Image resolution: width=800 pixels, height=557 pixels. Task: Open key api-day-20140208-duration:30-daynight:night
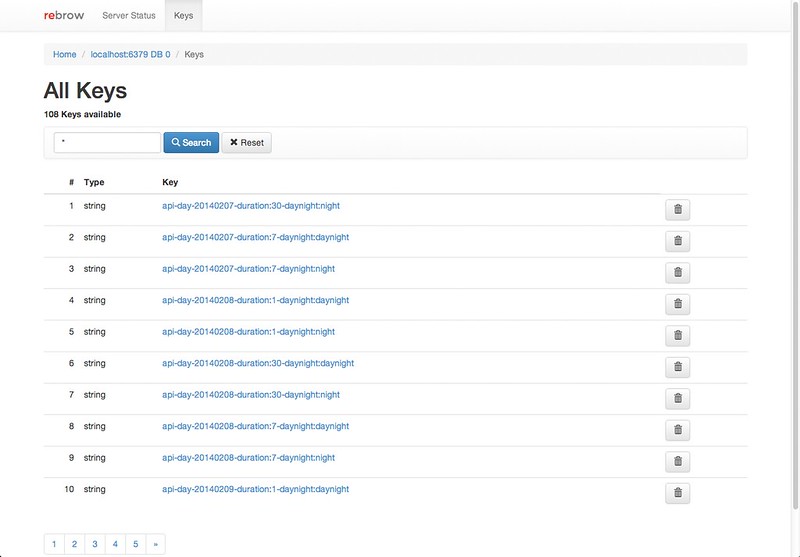coord(251,395)
